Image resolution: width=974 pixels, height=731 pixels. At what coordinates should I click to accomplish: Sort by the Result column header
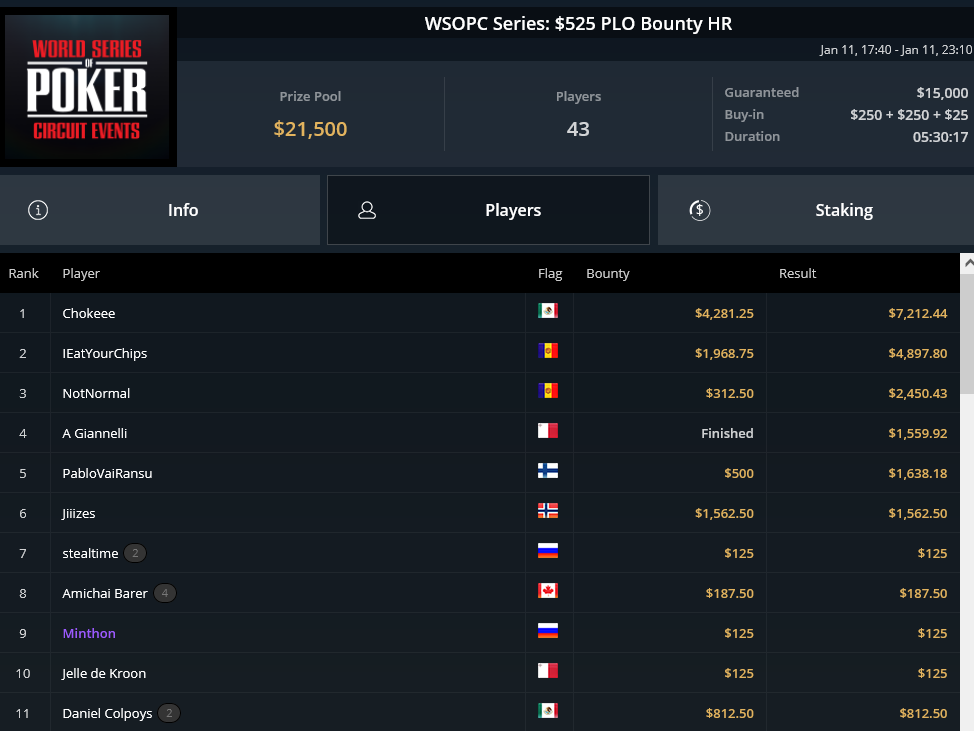click(x=797, y=273)
